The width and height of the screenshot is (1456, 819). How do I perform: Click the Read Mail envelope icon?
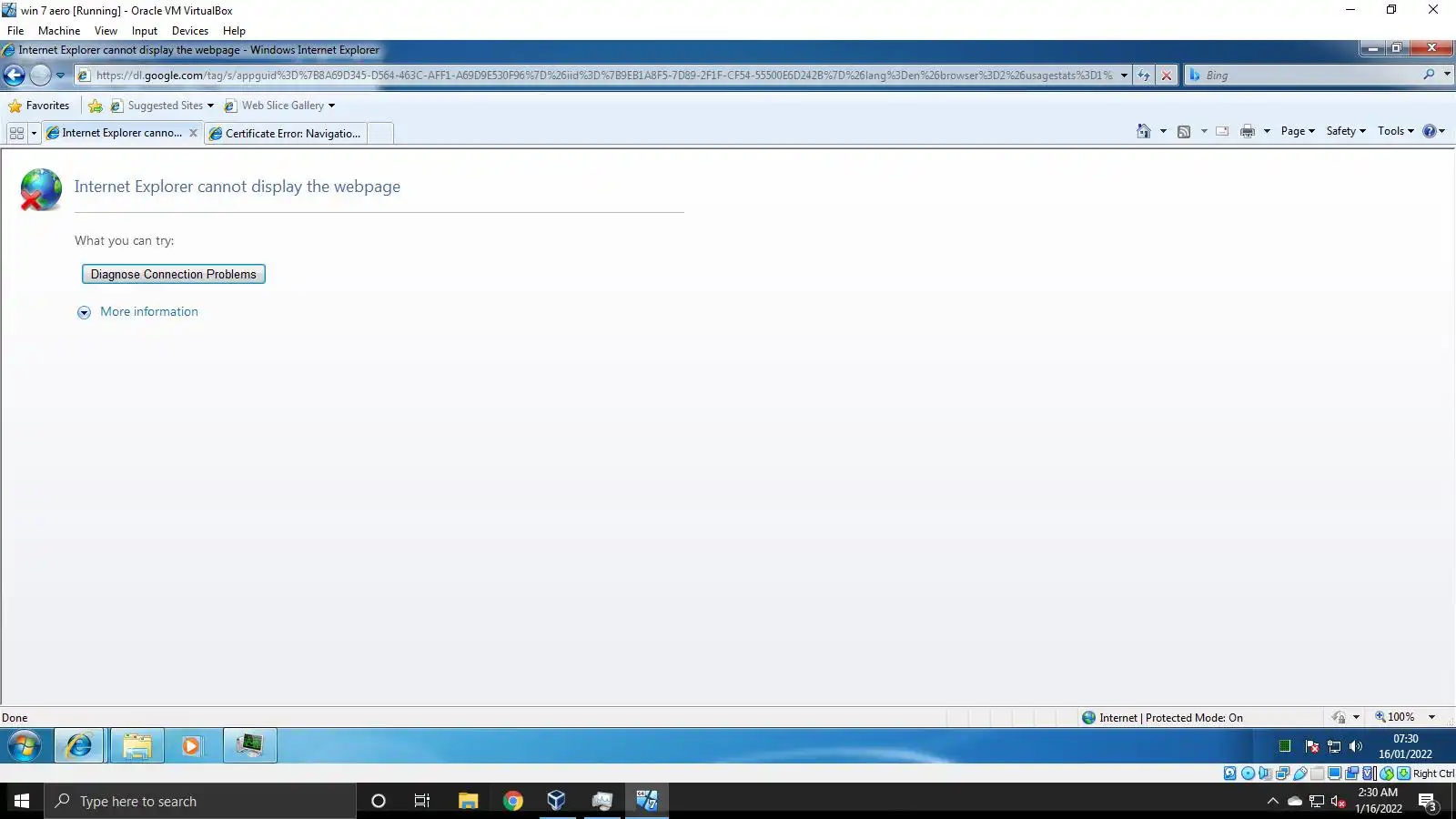tap(1222, 131)
